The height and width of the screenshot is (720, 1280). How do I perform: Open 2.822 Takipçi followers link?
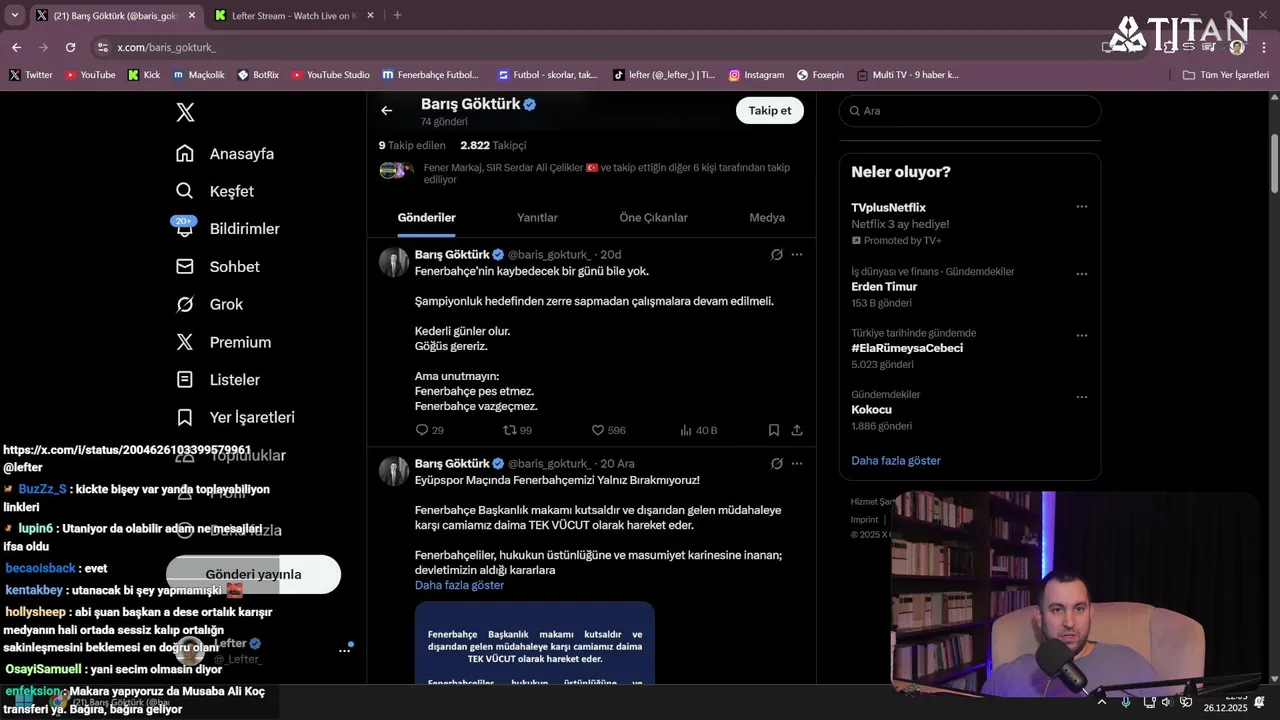tap(493, 145)
